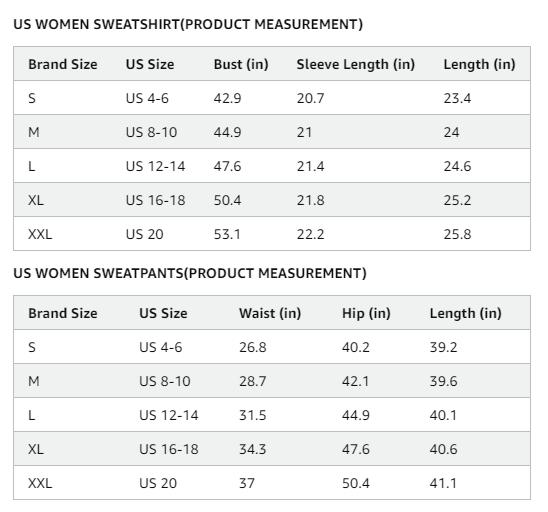Select the sweatshirt Brand Size column header
The height and width of the screenshot is (512, 548).
pyautogui.click(x=63, y=64)
